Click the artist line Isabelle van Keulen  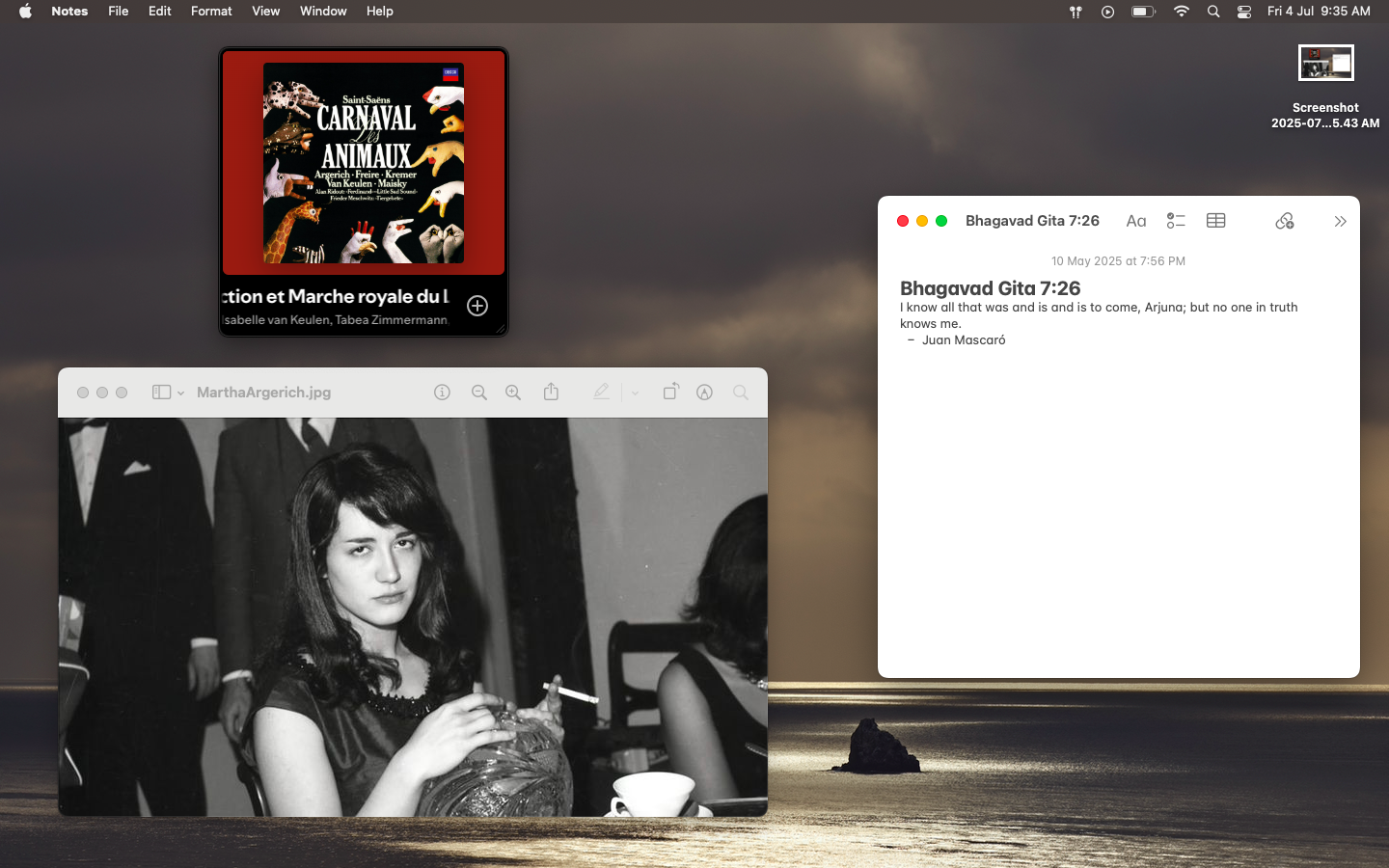[x=335, y=320]
